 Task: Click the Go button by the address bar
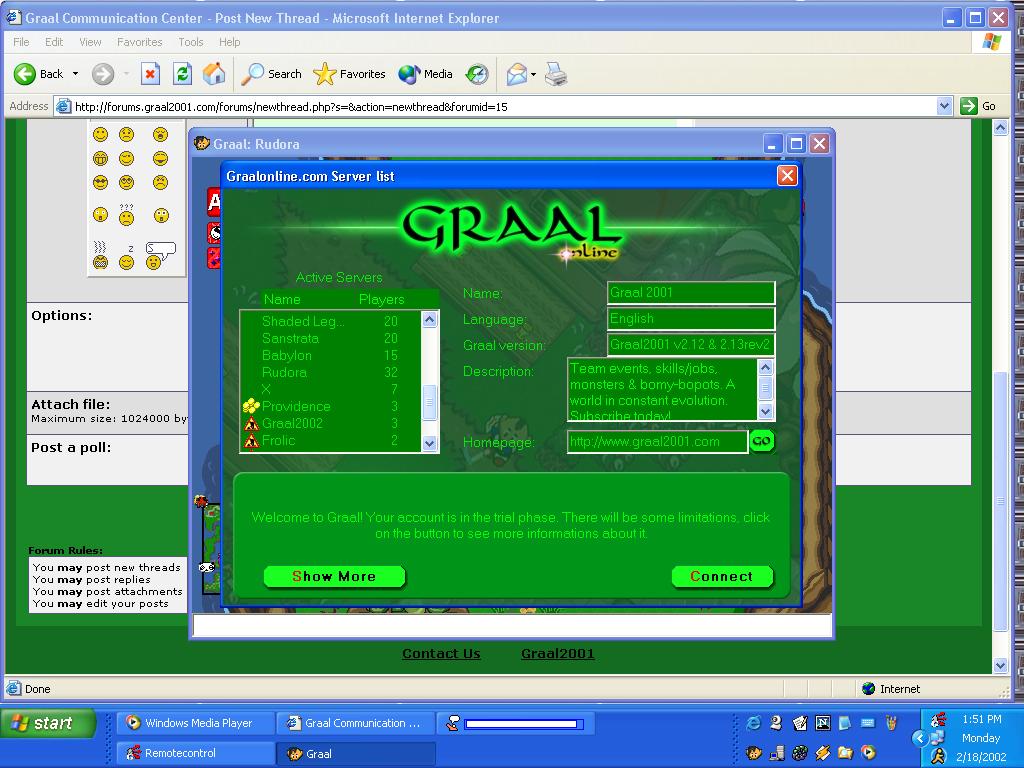[978, 106]
